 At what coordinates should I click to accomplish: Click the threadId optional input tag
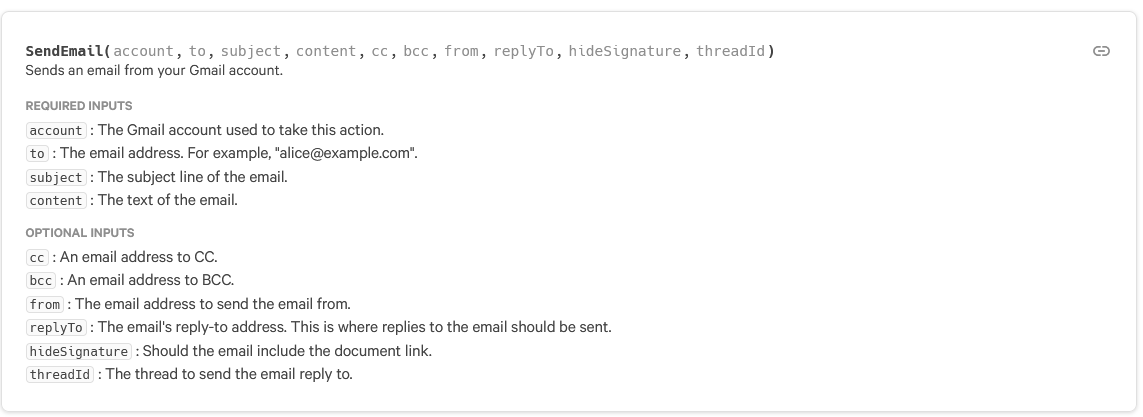click(x=60, y=375)
